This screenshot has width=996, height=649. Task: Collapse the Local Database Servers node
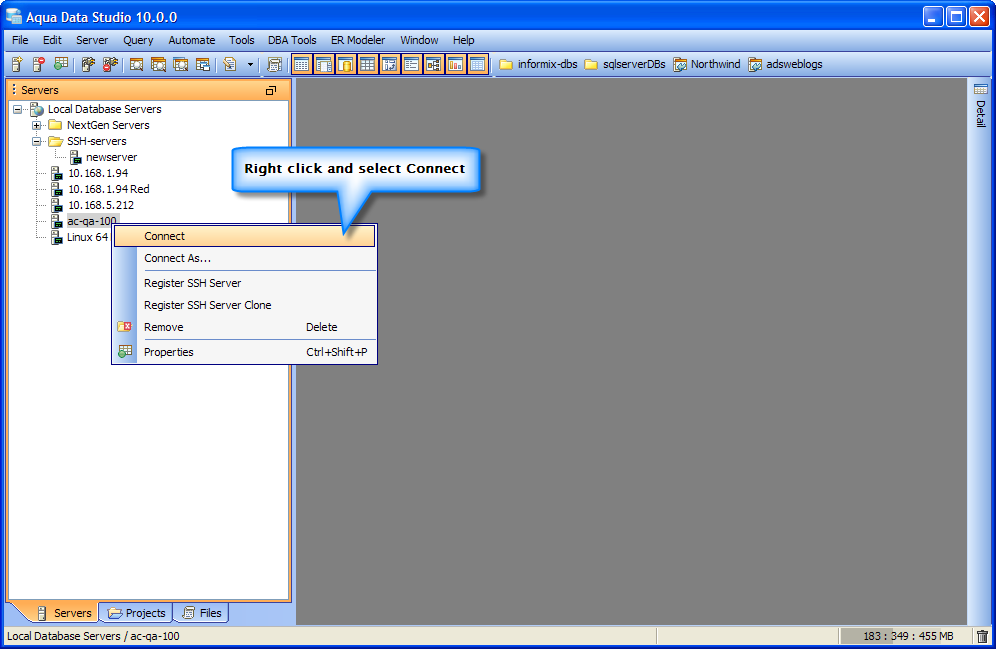[17, 109]
